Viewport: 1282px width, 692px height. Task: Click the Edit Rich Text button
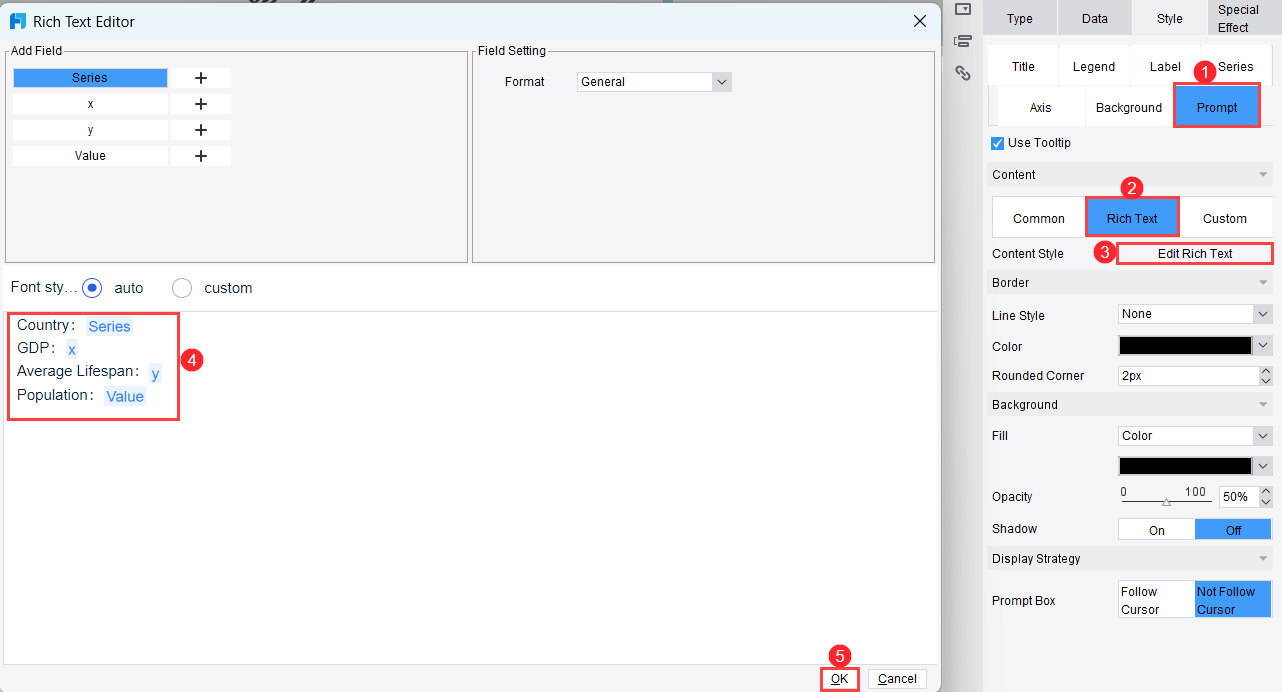coord(1195,254)
